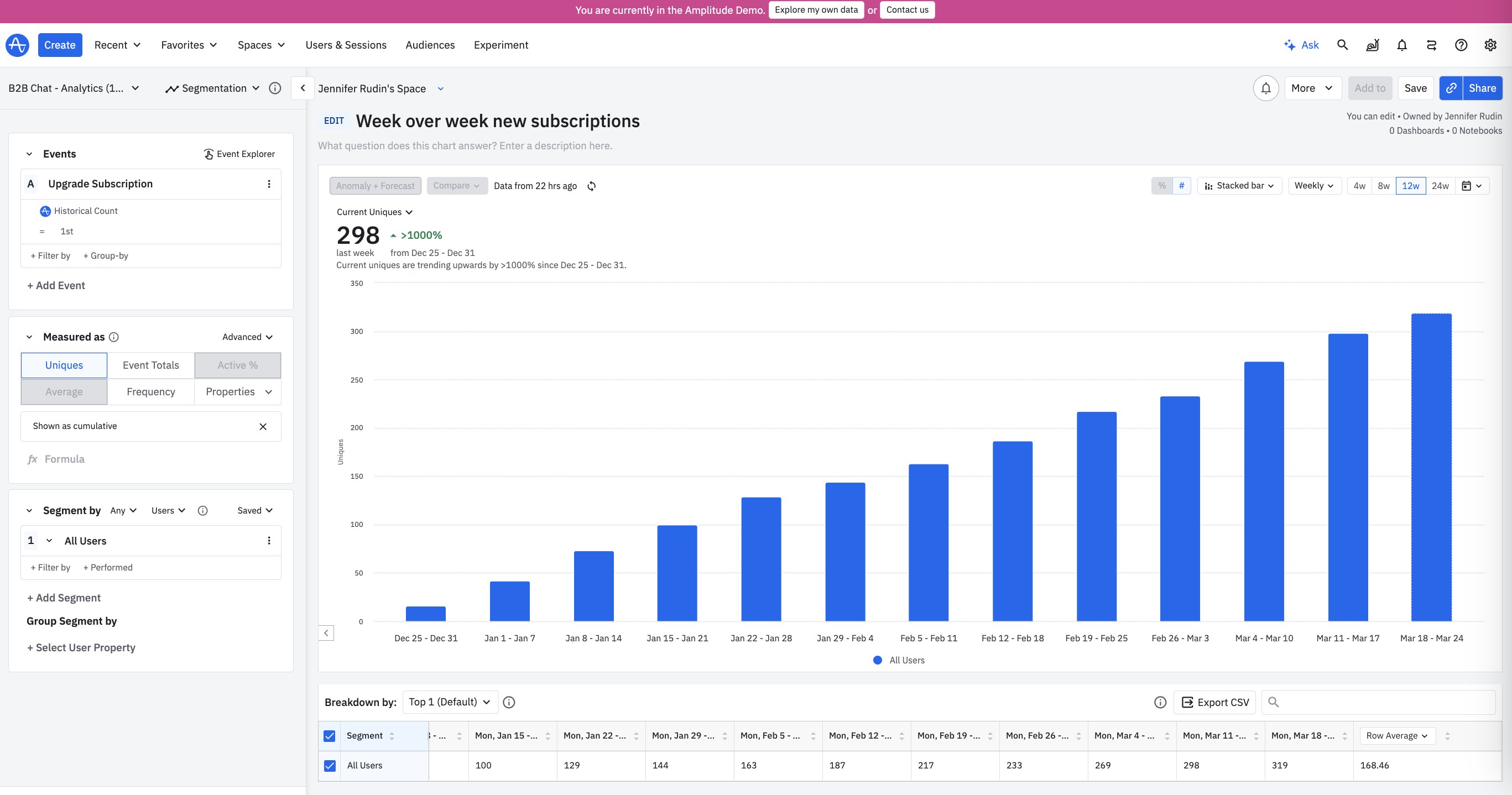Screen dimensions: 1512x795
Task: Uncheck the All Users row checkbox
Action: tap(330, 766)
